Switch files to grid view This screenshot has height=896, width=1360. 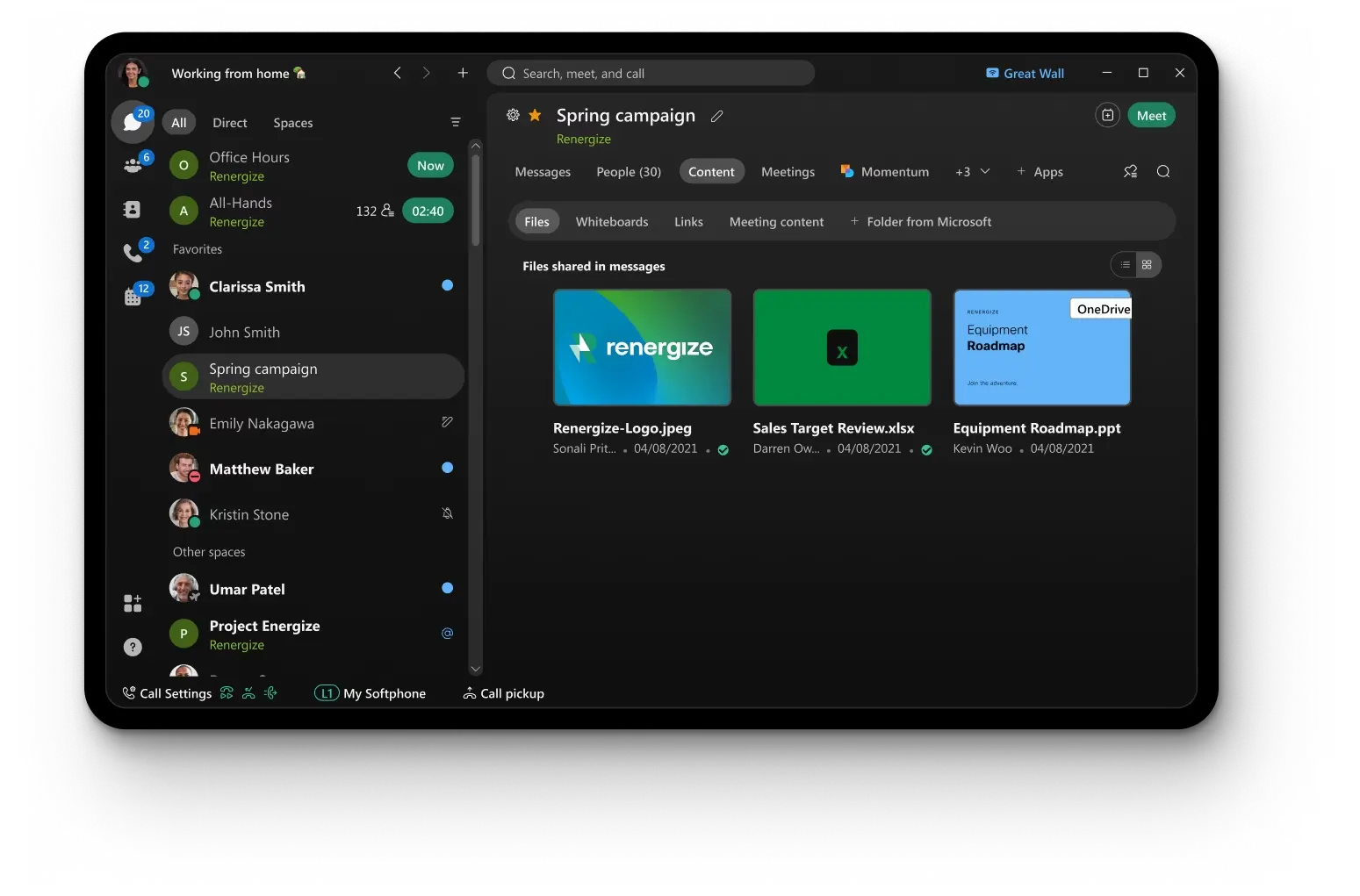click(x=1148, y=265)
